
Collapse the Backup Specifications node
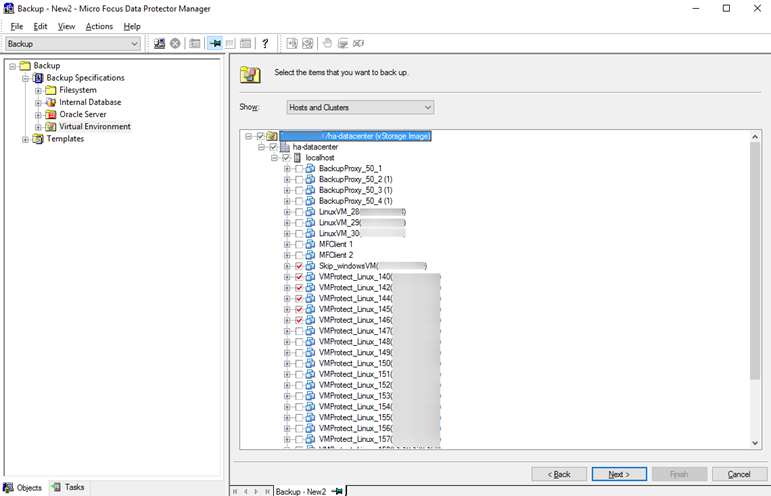[25, 78]
